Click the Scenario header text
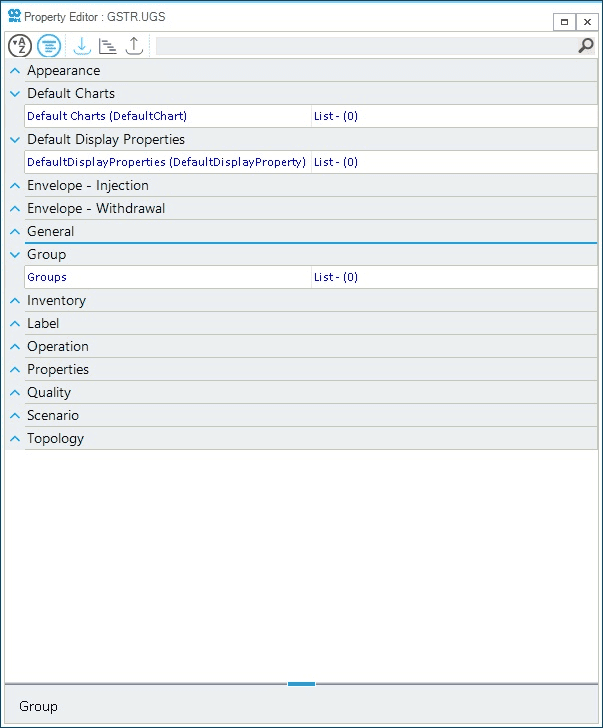Screen dimensions: 603x728 [x=53, y=416]
